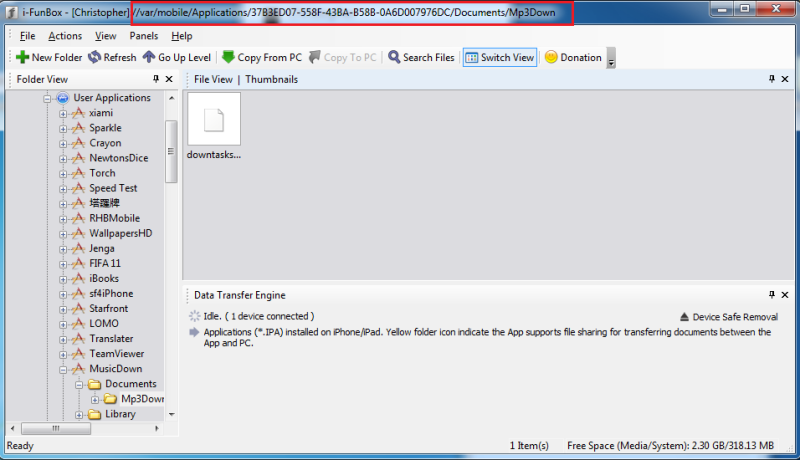Open Search Files tool
Viewport: 800px width, 460px height.
pyautogui.click(x=421, y=58)
